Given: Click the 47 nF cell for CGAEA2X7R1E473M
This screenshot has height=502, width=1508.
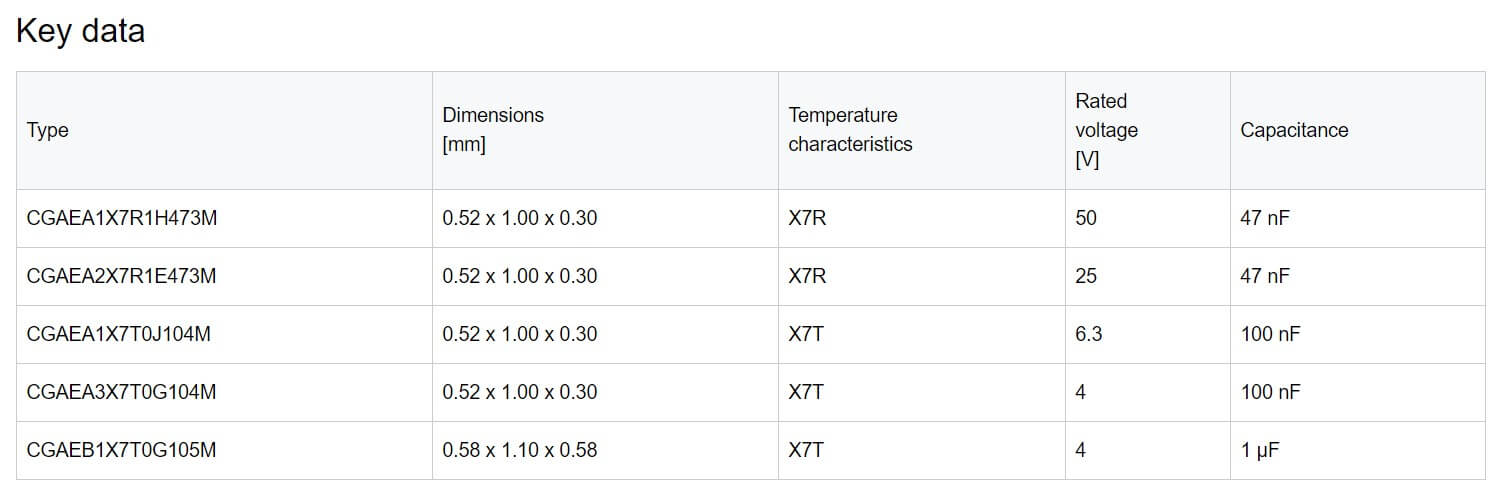Looking at the screenshot, I should (1265, 276).
